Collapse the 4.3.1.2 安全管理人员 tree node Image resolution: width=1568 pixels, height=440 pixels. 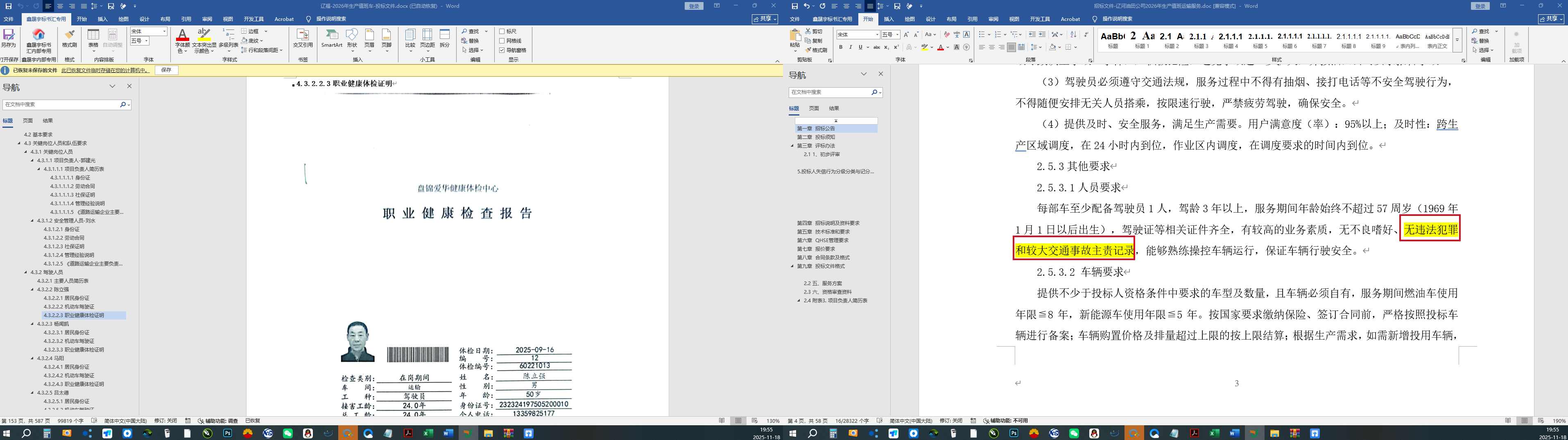click(32, 221)
